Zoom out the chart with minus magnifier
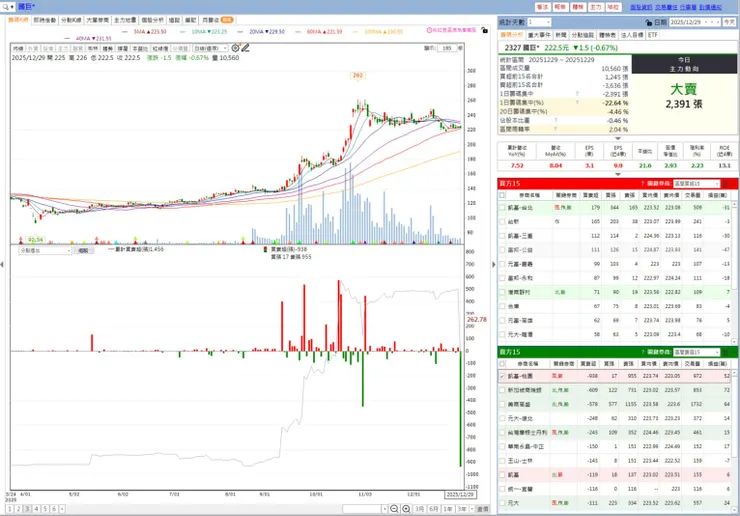 [x=394, y=508]
